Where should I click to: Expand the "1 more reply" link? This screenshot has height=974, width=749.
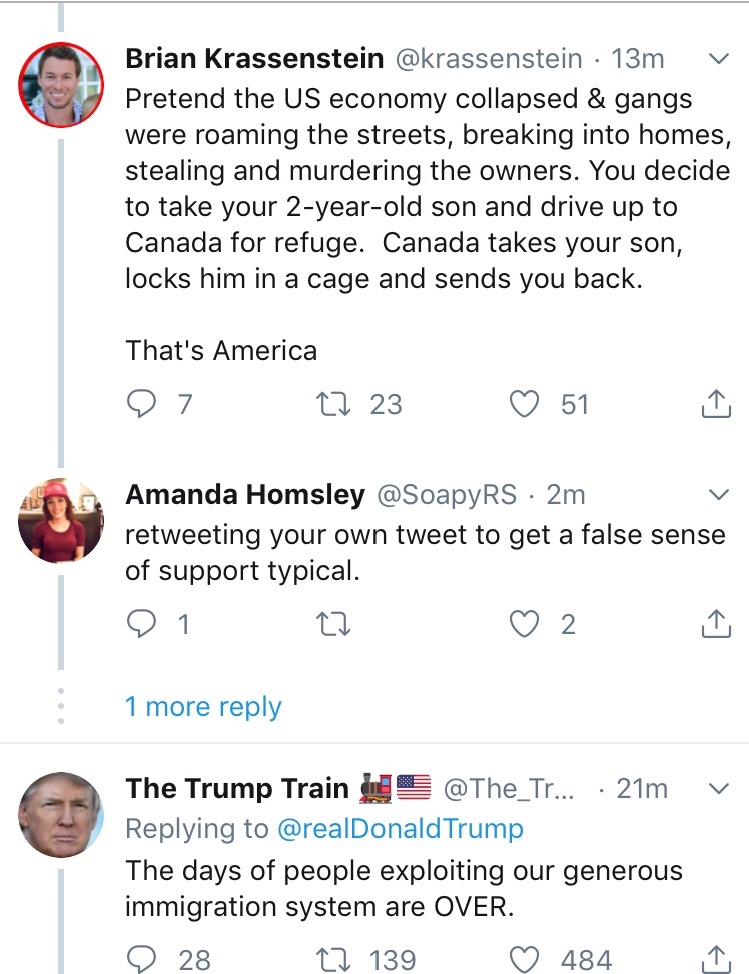pos(203,707)
